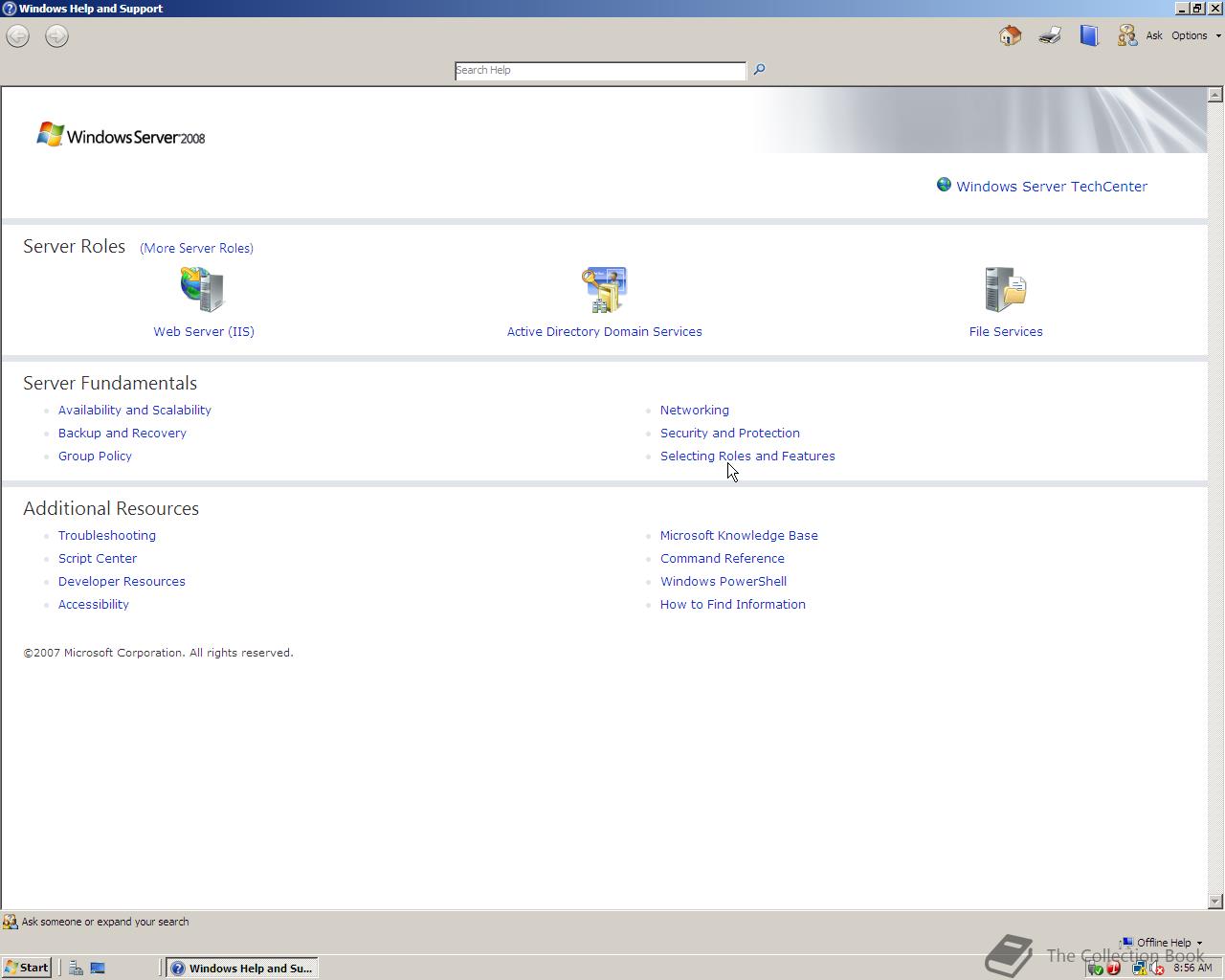This screenshot has height=980, width=1225.
Task: Go back with the Back arrow button
Action: [17, 36]
